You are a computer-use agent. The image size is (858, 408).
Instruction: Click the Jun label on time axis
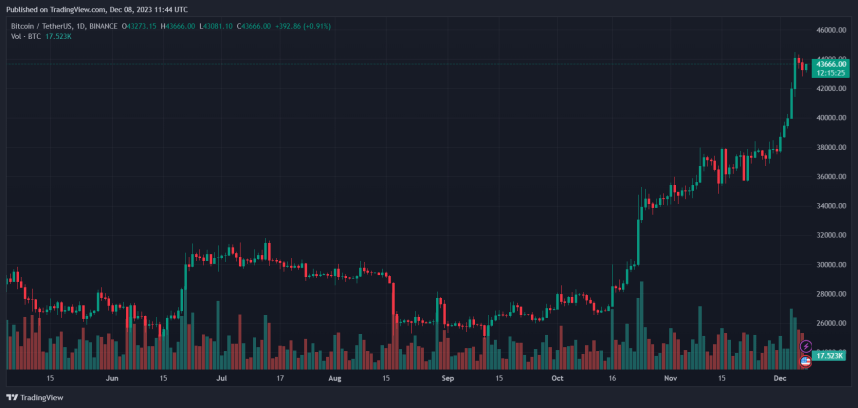pyautogui.click(x=112, y=379)
